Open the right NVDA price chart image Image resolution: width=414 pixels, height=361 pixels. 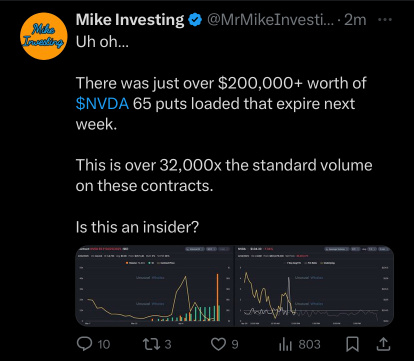tap(315, 286)
